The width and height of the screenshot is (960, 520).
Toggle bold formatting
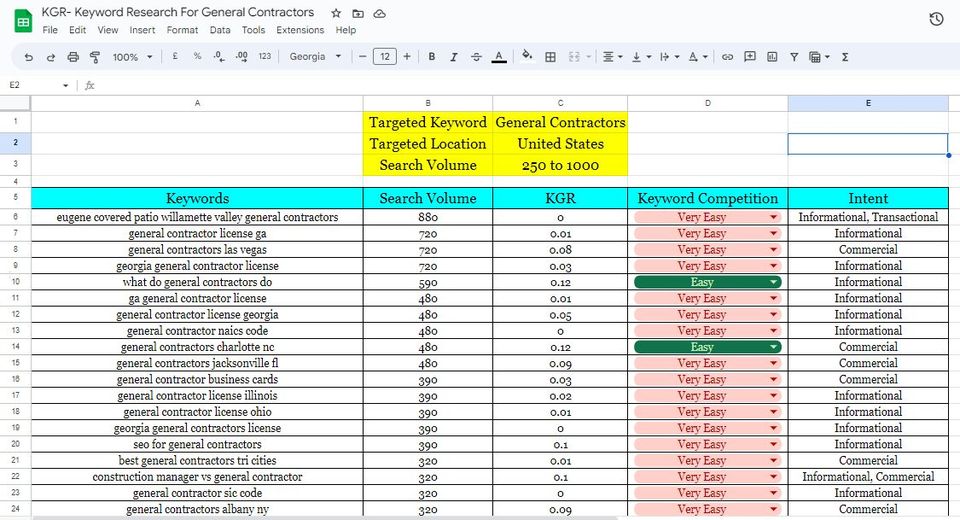point(432,57)
